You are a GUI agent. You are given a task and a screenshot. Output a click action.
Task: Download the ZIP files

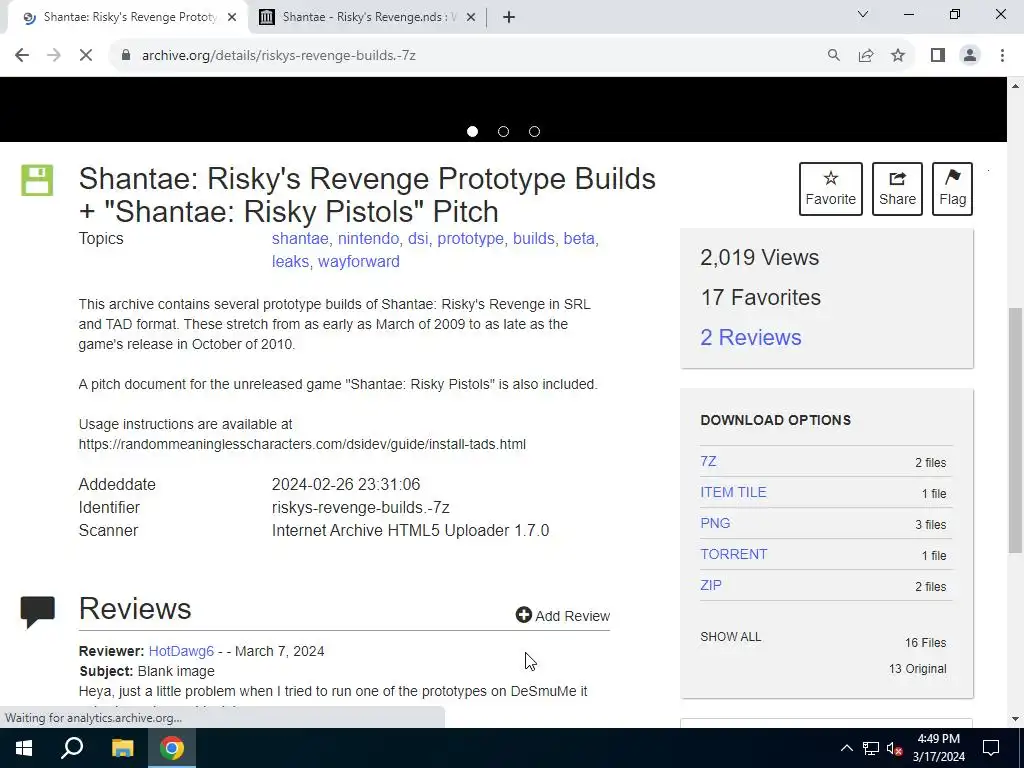(x=711, y=585)
